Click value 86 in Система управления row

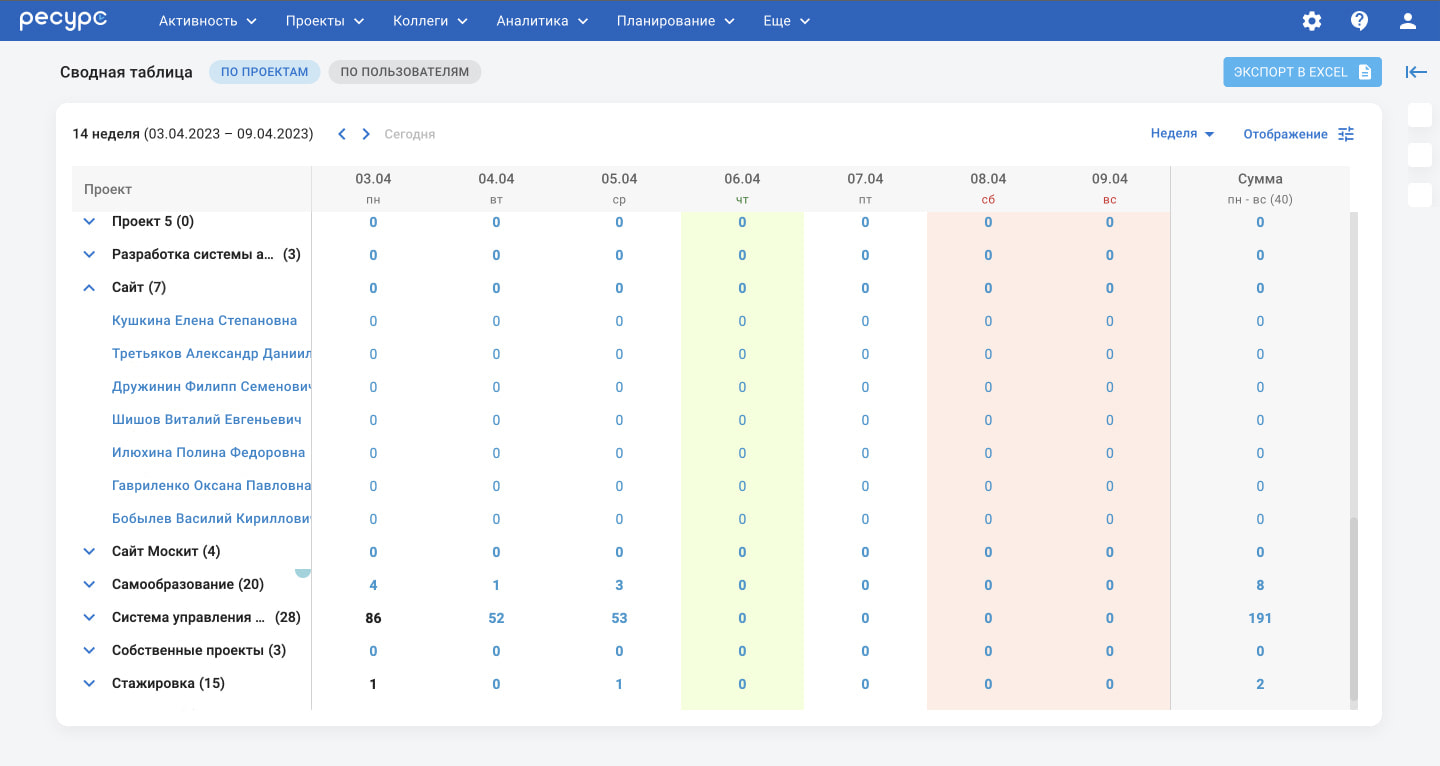click(373, 618)
